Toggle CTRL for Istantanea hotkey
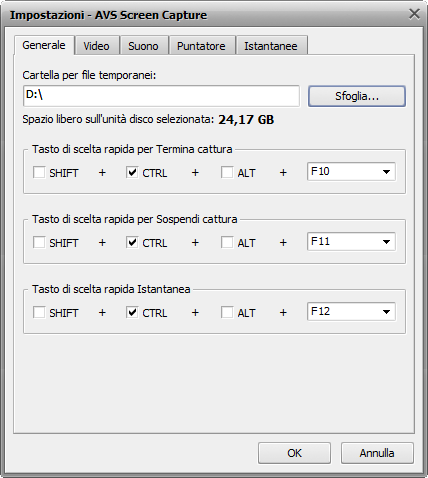The height and width of the screenshot is (478, 428). [x=132, y=312]
